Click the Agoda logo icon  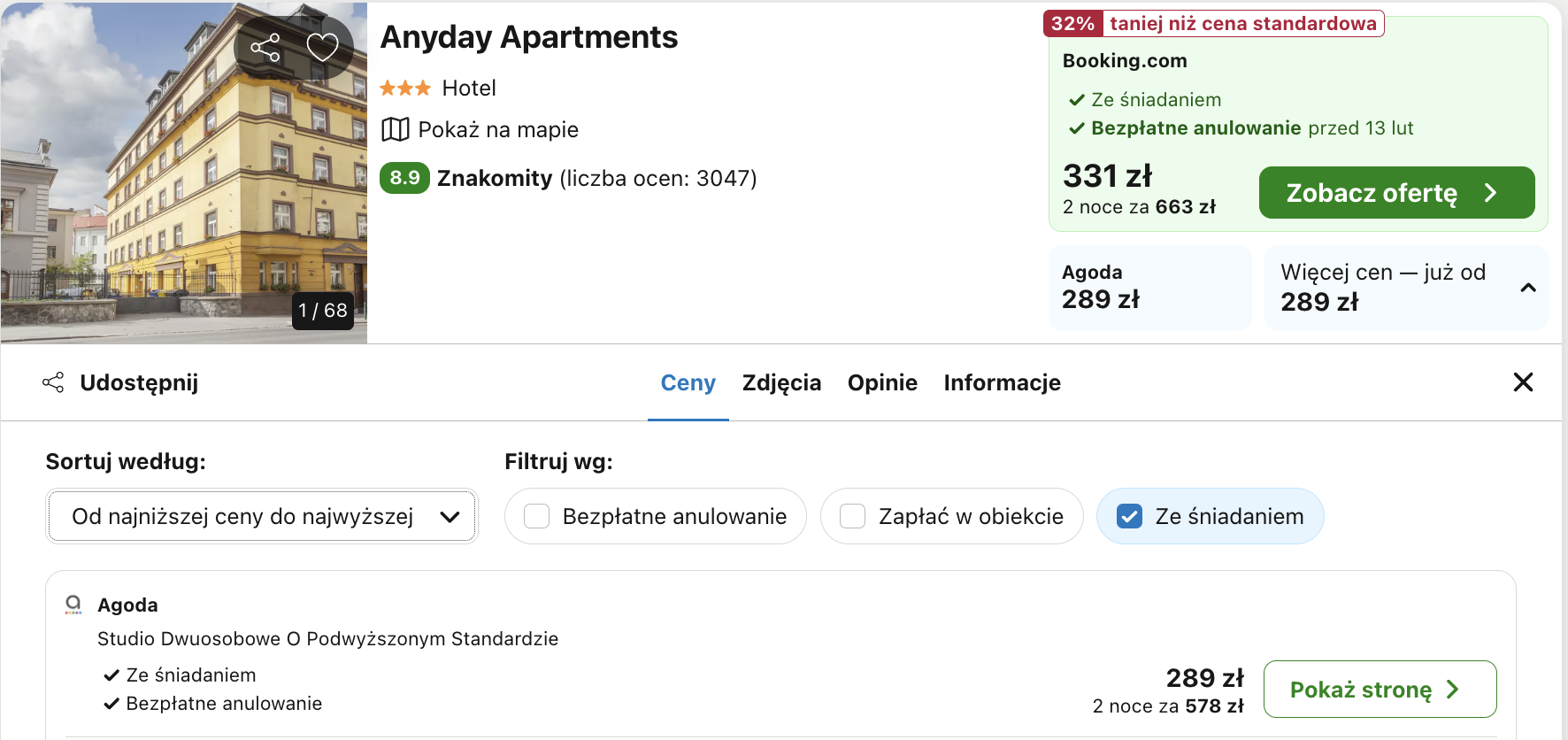click(73, 605)
